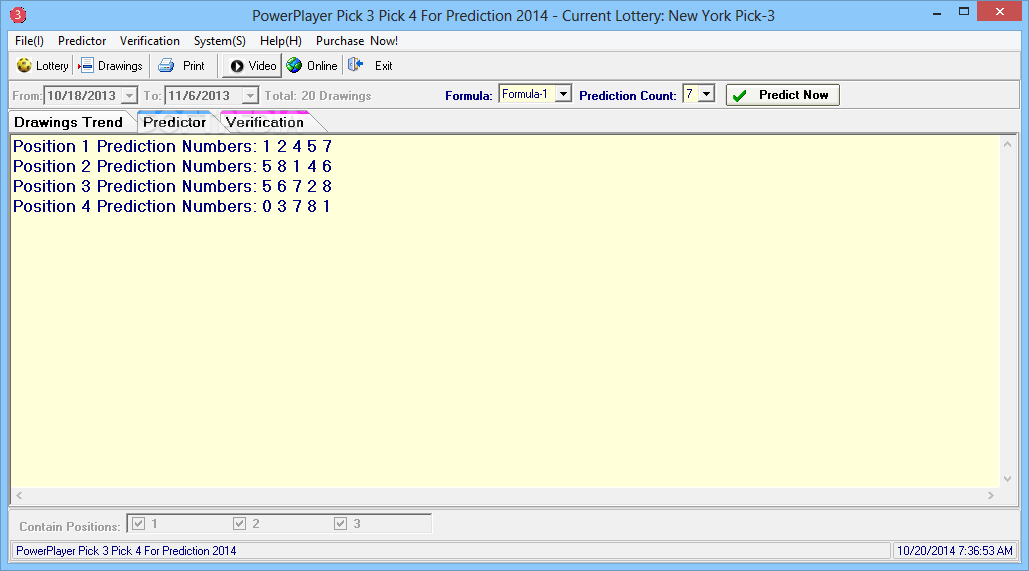Click right arrow on horizontal scrollbar
Image resolution: width=1029 pixels, height=571 pixels.
click(x=991, y=496)
